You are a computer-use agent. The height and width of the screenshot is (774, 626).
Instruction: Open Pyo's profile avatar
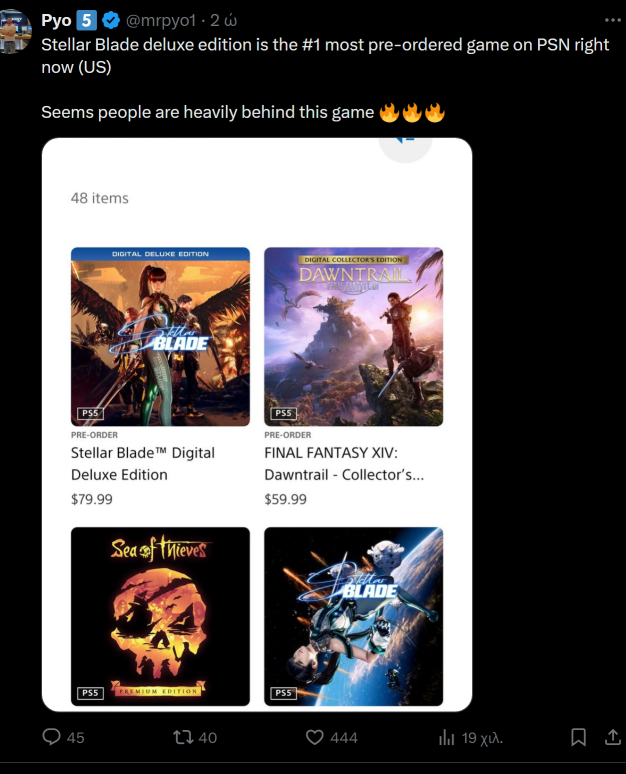click(x=15, y=31)
